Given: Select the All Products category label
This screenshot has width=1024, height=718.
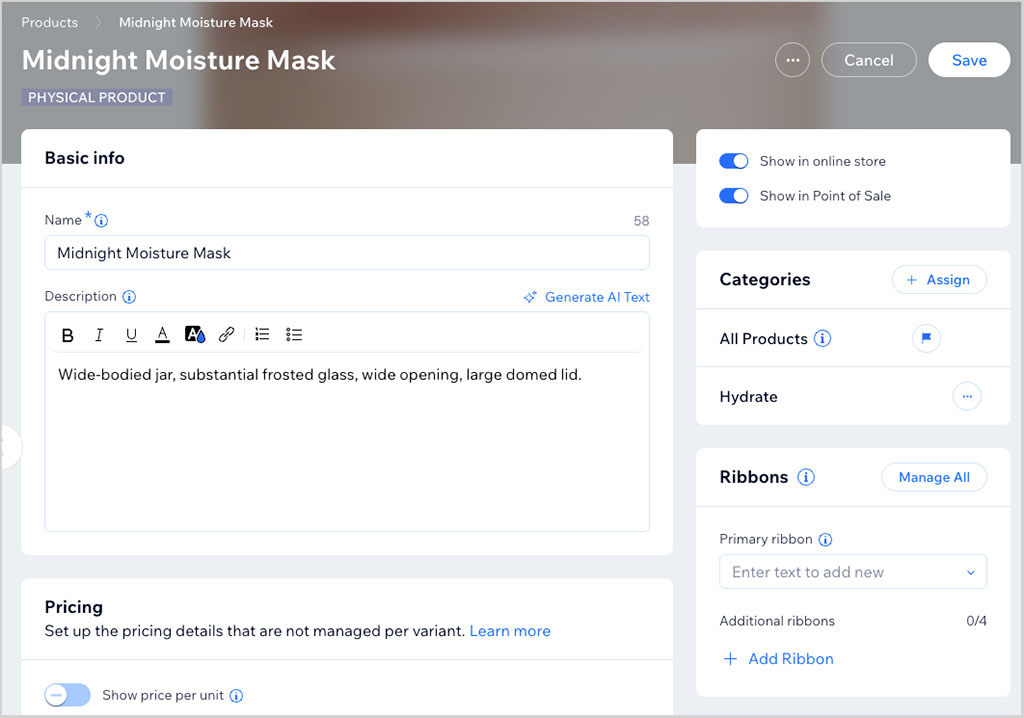Looking at the screenshot, I should [x=763, y=339].
